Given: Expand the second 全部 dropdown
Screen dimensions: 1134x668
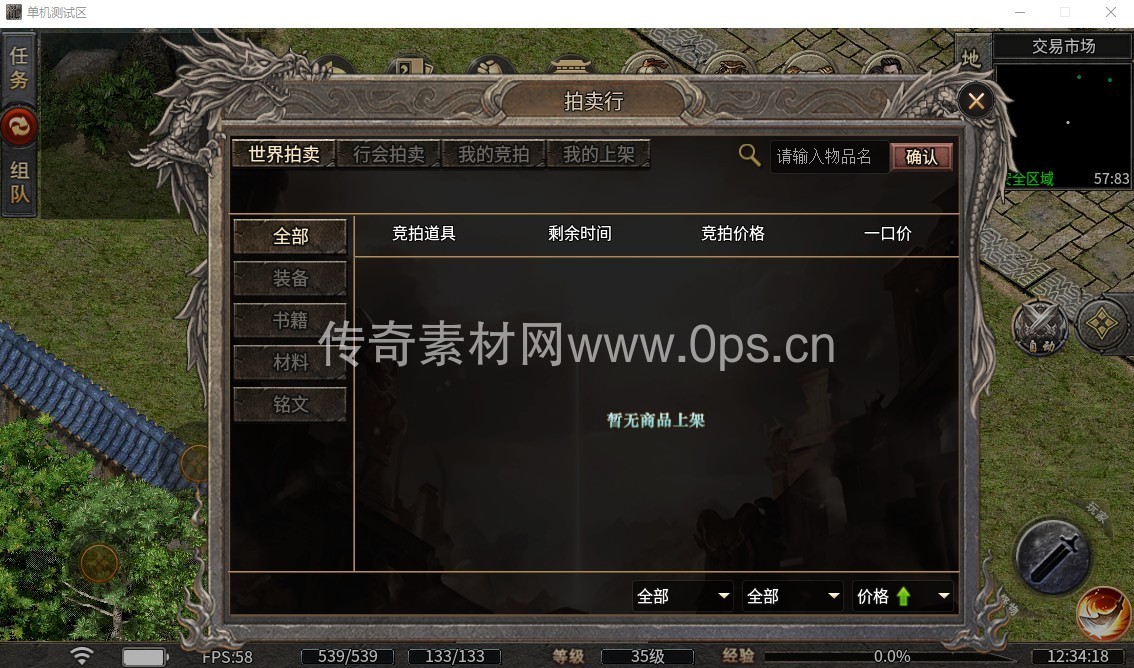Looking at the screenshot, I should pyautogui.click(x=792, y=596).
